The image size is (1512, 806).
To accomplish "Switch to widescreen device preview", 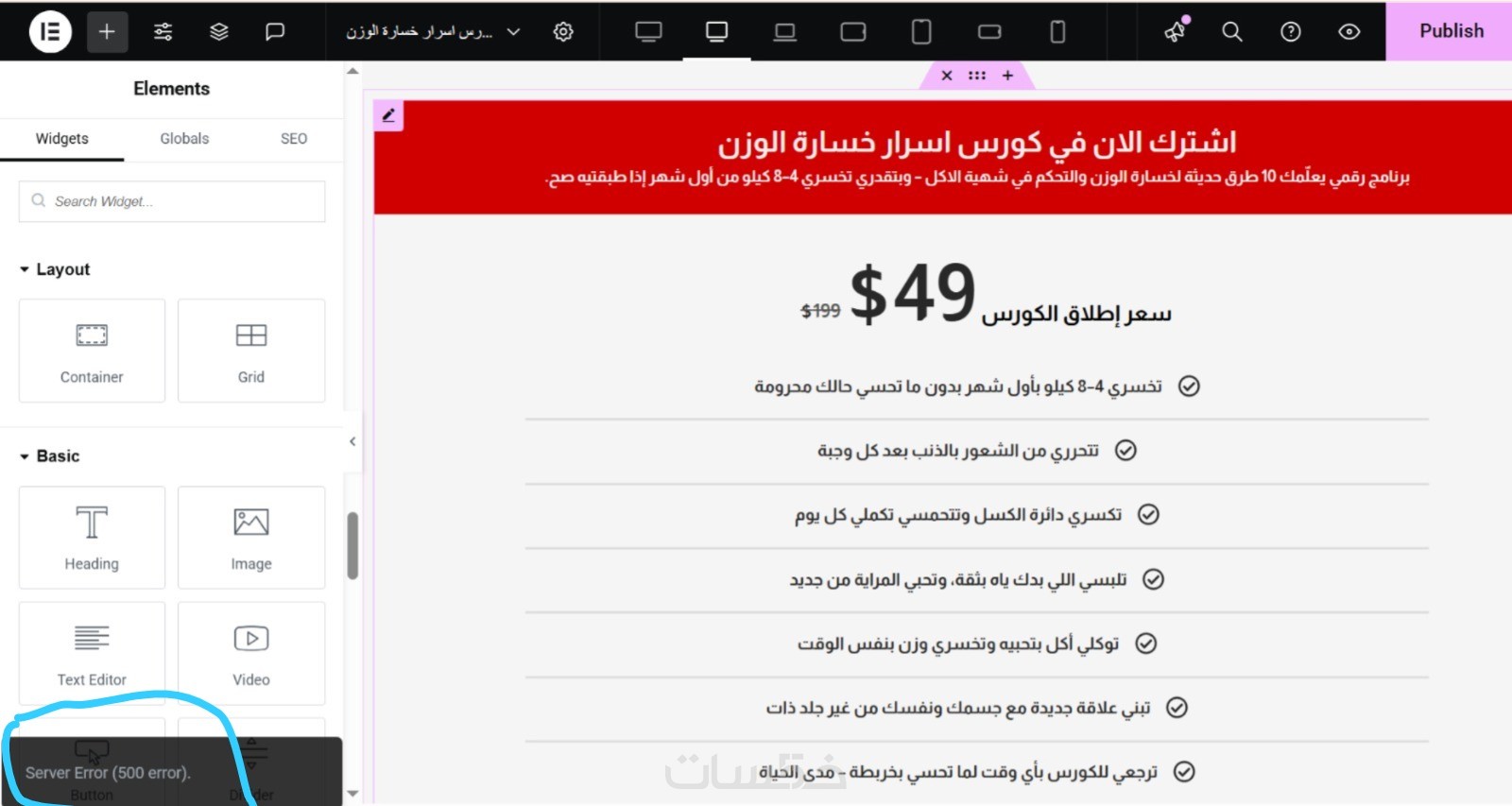I will click(648, 32).
